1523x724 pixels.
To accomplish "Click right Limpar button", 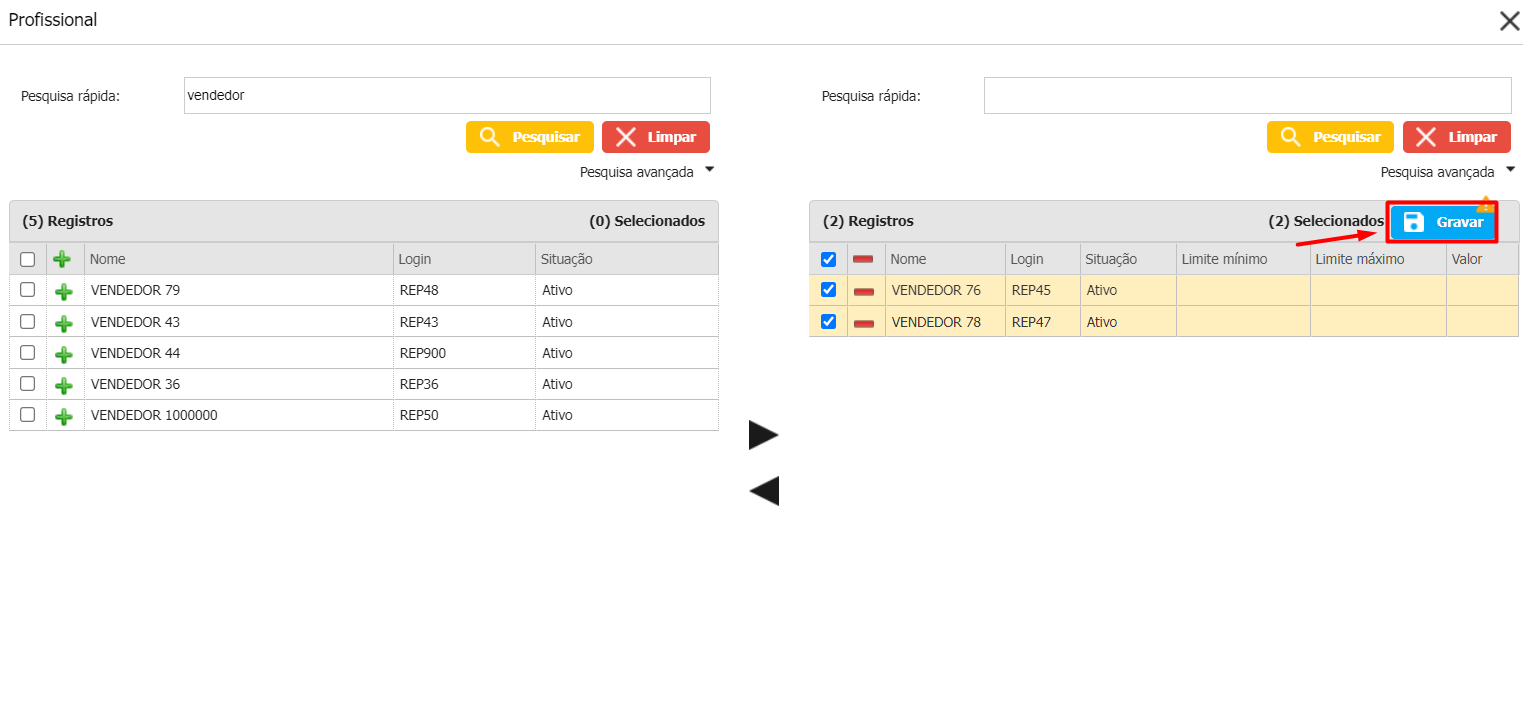I will pos(1457,137).
